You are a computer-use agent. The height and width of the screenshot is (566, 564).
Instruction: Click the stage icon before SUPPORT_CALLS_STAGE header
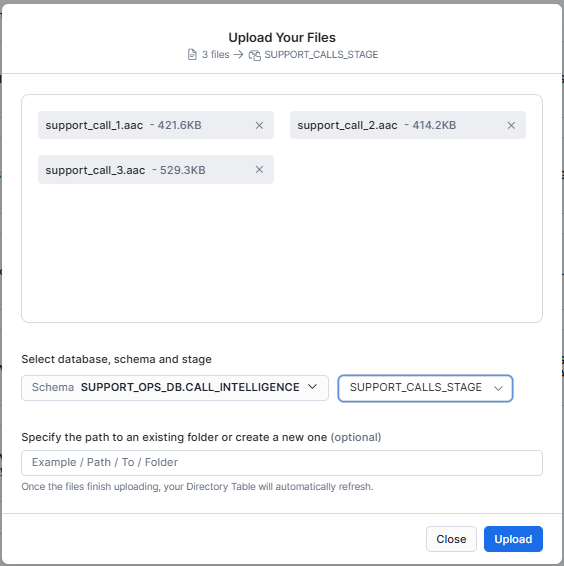[x=255, y=55]
